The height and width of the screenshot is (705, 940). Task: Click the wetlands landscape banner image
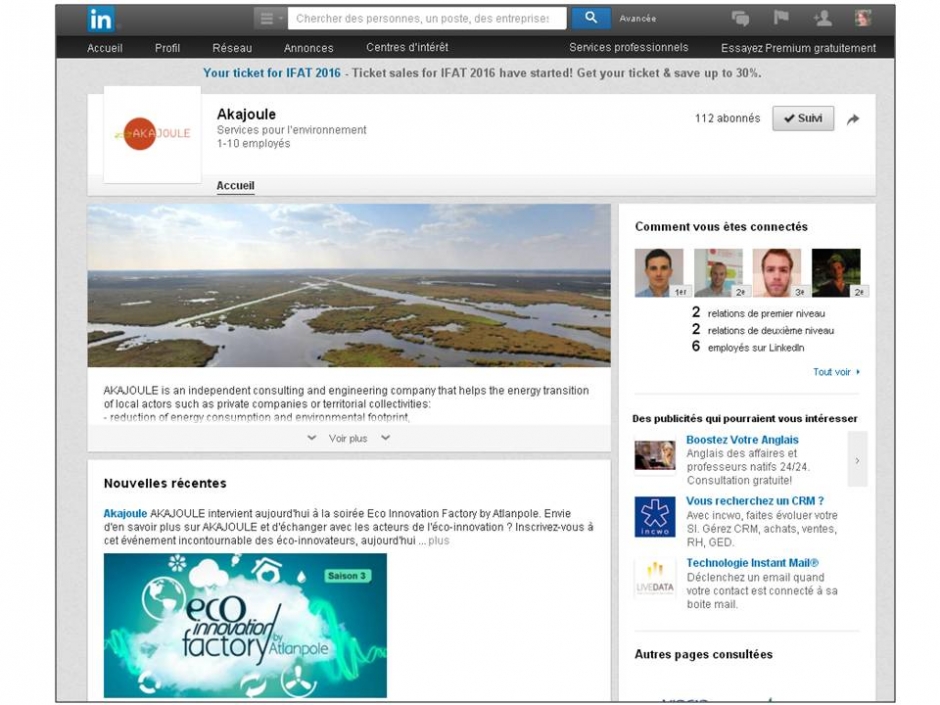click(x=349, y=285)
